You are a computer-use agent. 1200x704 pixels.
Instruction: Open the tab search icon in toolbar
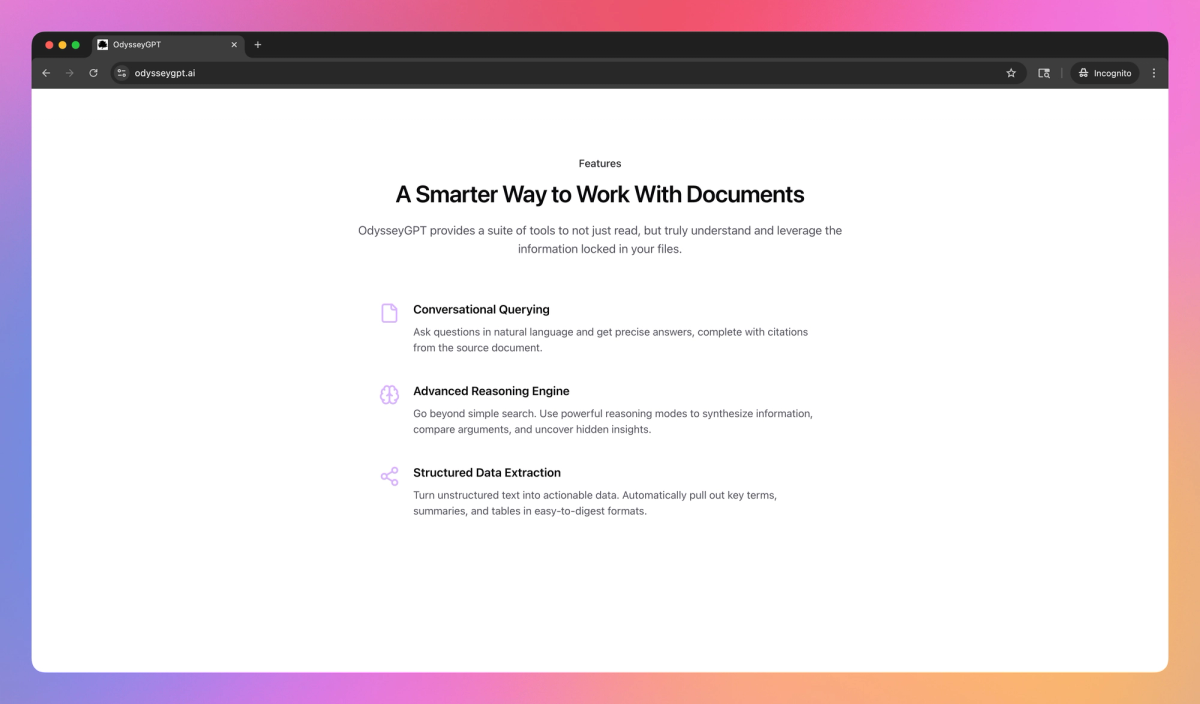coord(1044,73)
